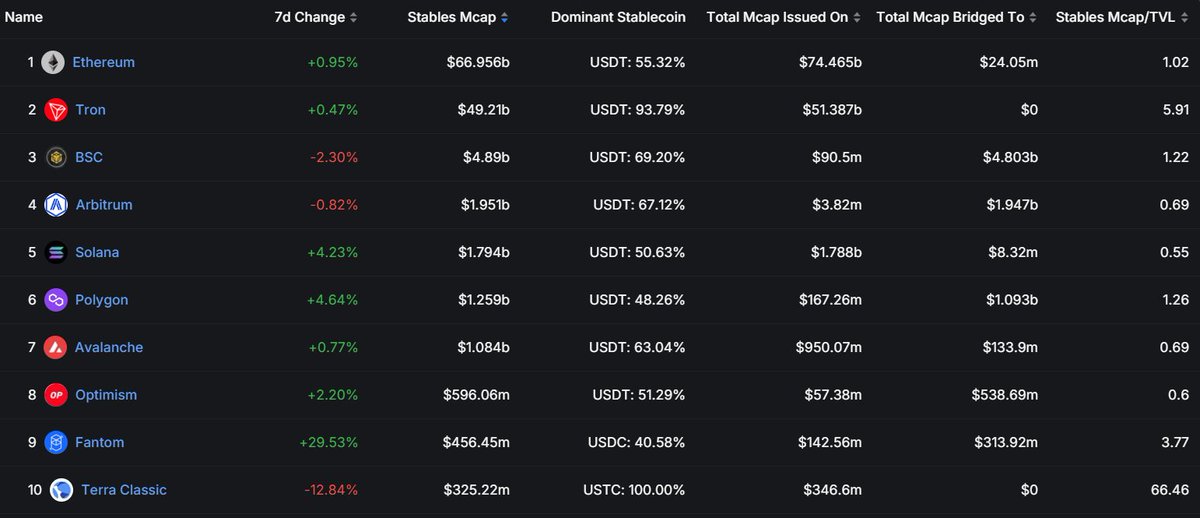Select the Name column header
The image size is (1200, 518).
pyautogui.click(x=24, y=18)
